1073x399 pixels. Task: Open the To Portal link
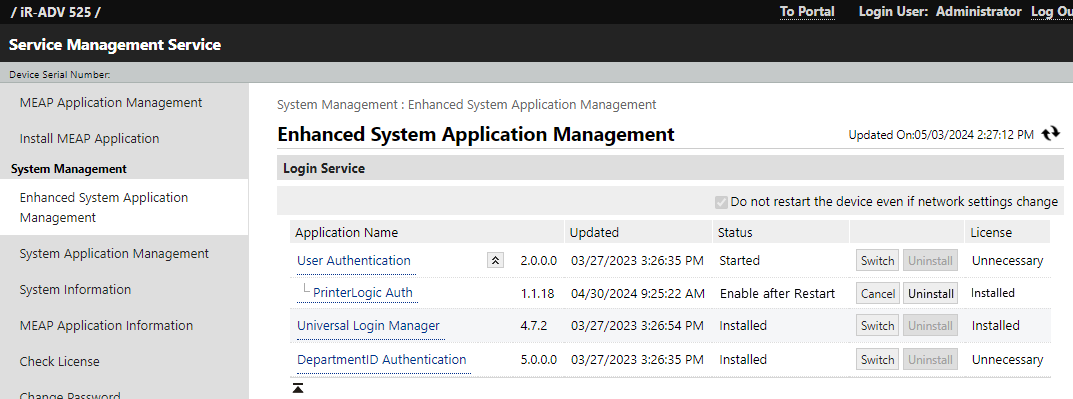coord(807,12)
